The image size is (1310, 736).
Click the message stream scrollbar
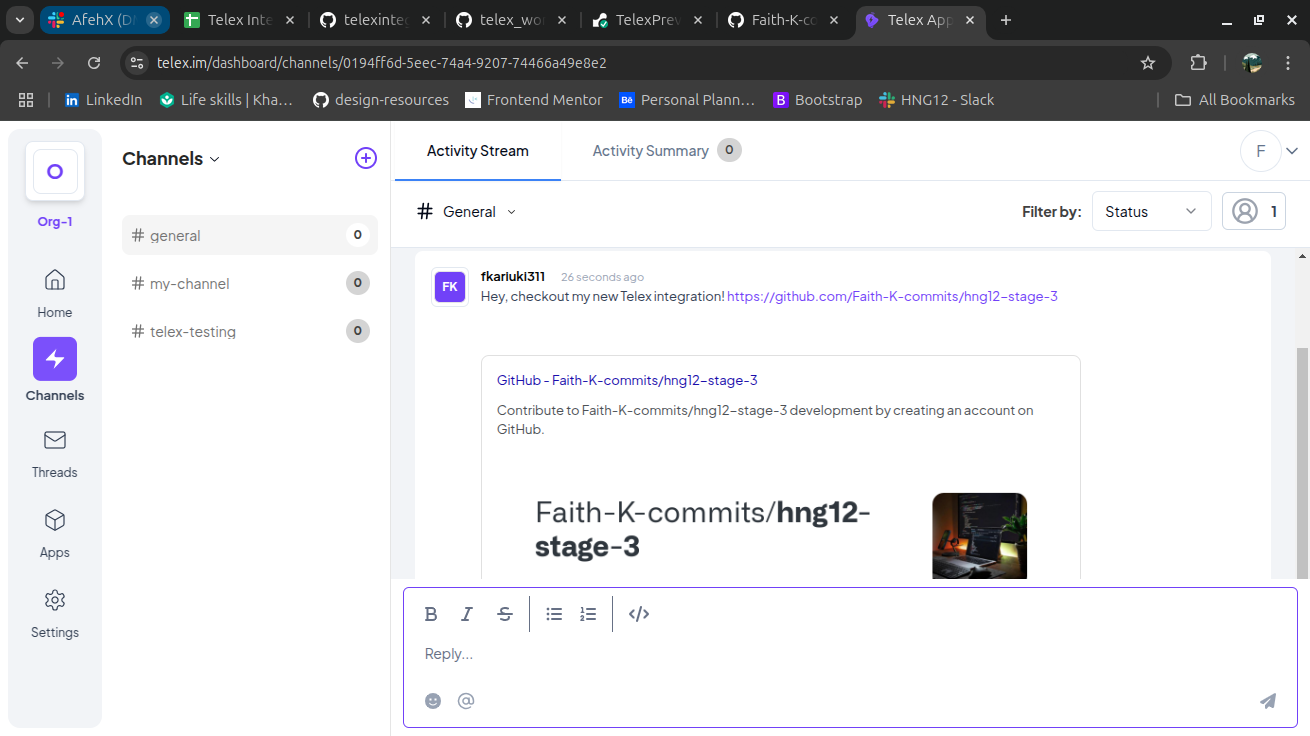point(1302,462)
